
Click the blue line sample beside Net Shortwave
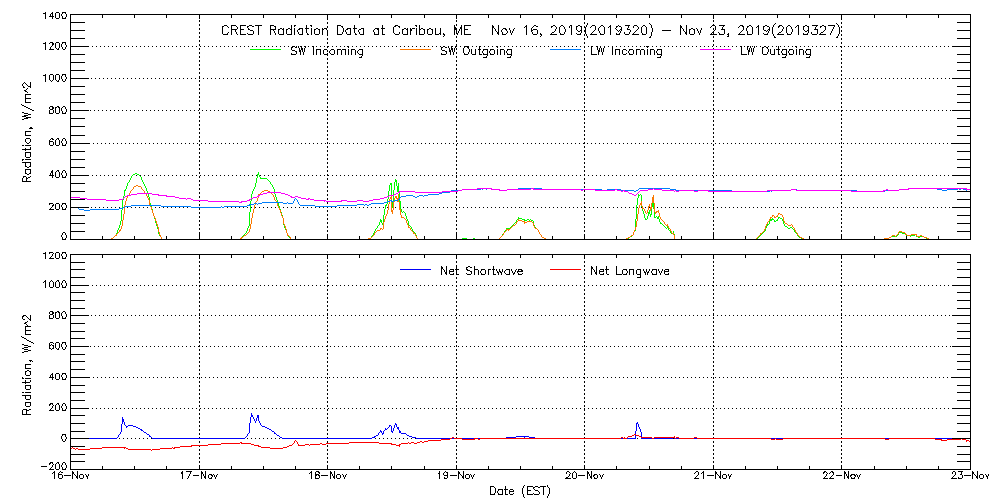coord(416,271)
